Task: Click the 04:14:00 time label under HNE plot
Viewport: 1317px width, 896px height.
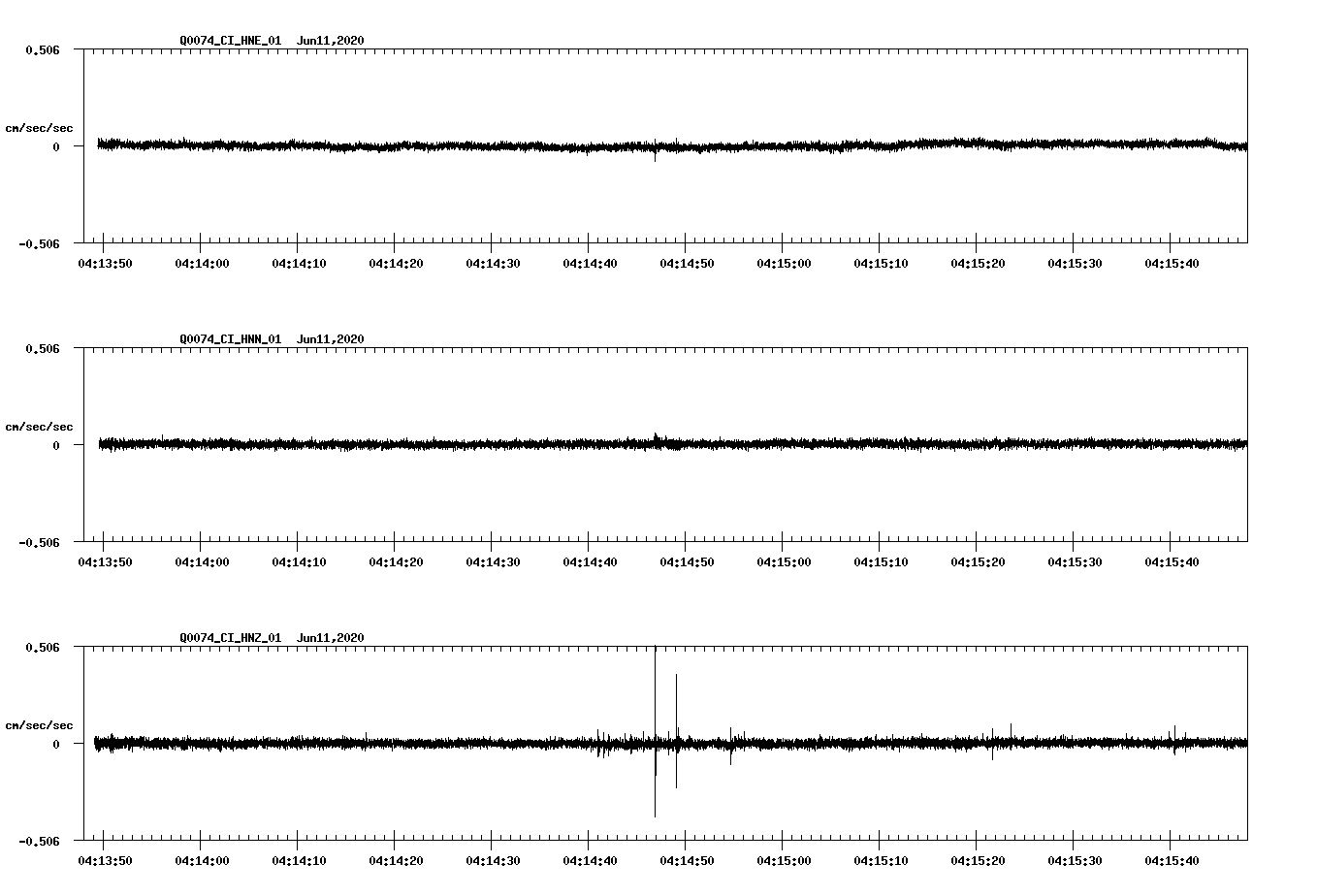Action: pos(202,264)
